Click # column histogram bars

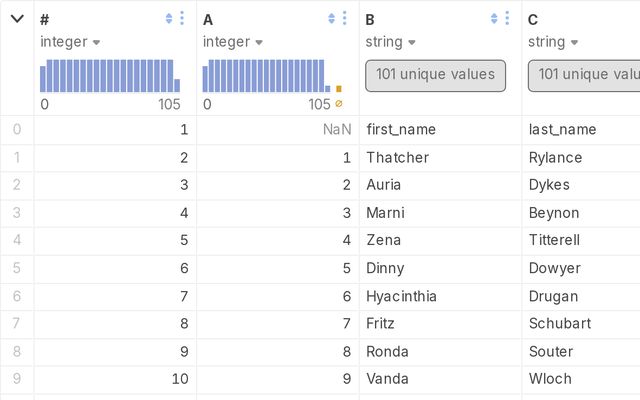(x=108, y=76)
